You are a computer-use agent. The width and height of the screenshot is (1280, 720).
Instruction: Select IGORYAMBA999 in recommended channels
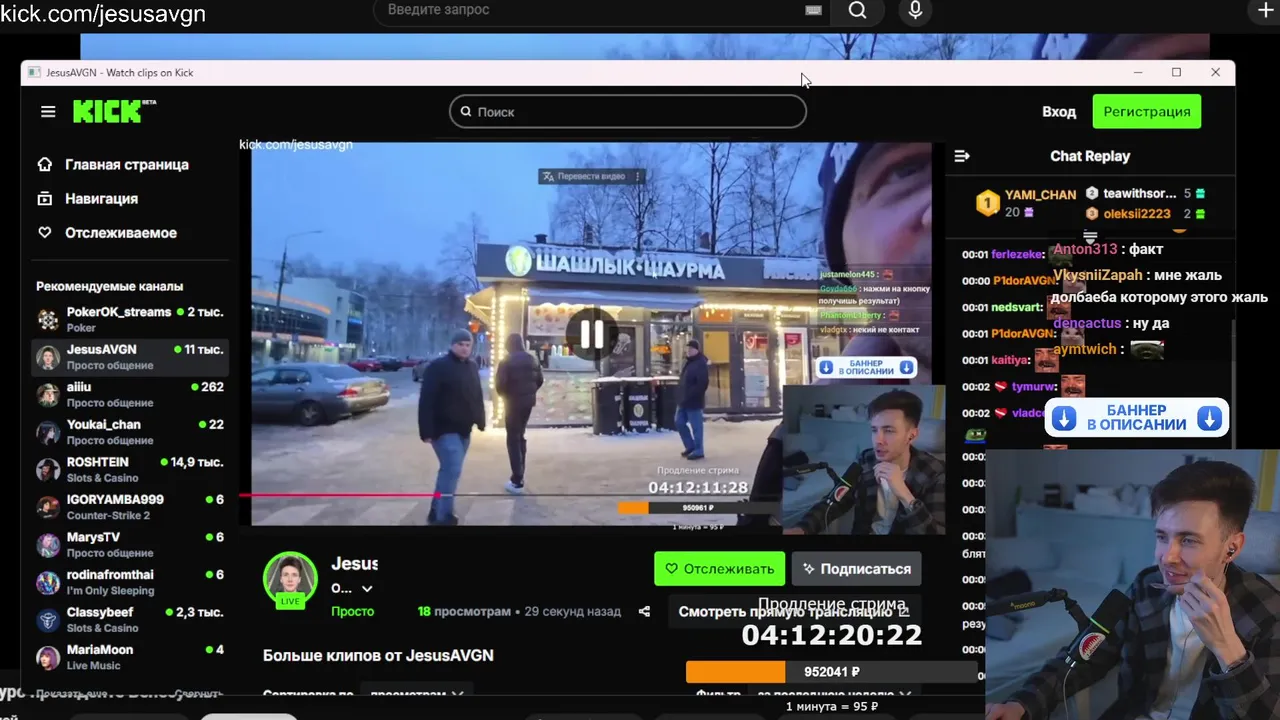click(x=130, y=507)
